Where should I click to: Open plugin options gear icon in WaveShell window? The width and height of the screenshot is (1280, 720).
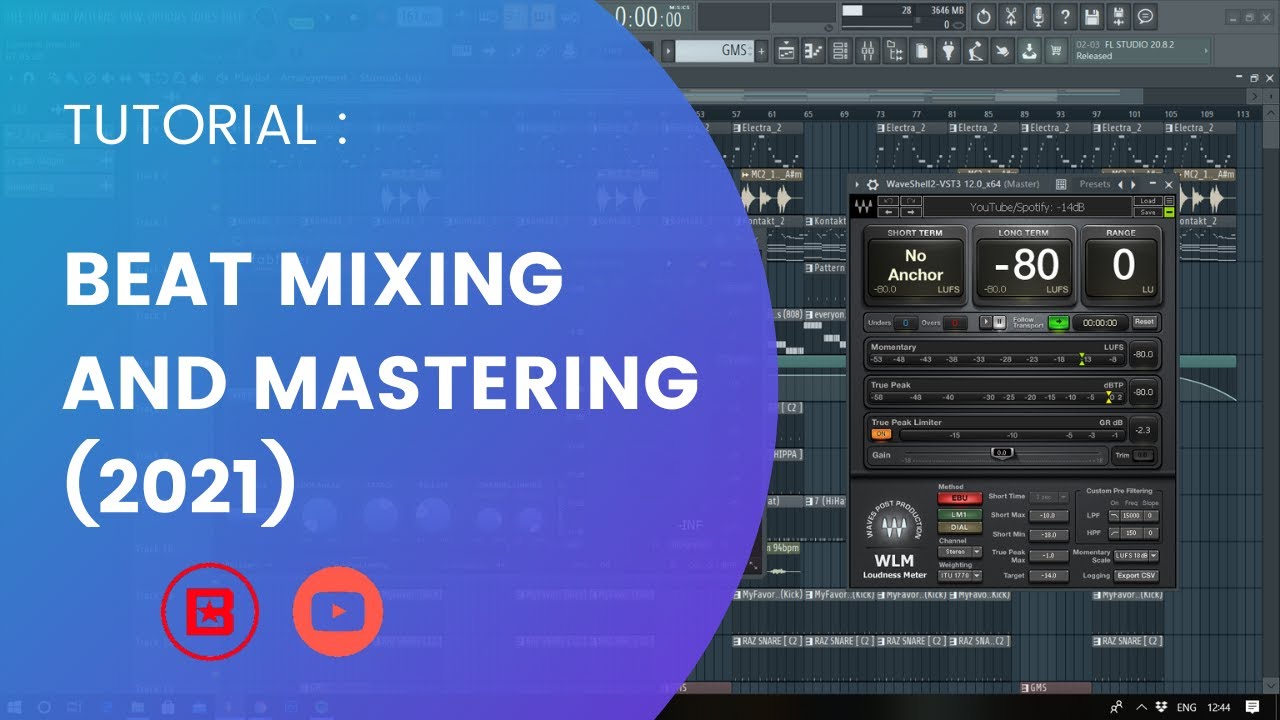click(873, 184)
